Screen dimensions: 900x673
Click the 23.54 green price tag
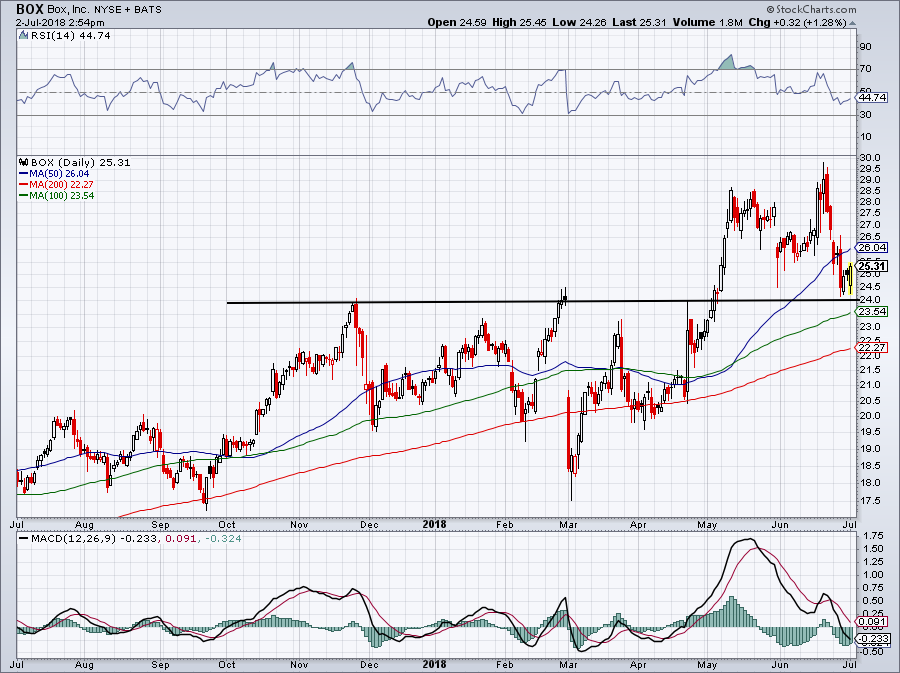click(x=873, y=312)
